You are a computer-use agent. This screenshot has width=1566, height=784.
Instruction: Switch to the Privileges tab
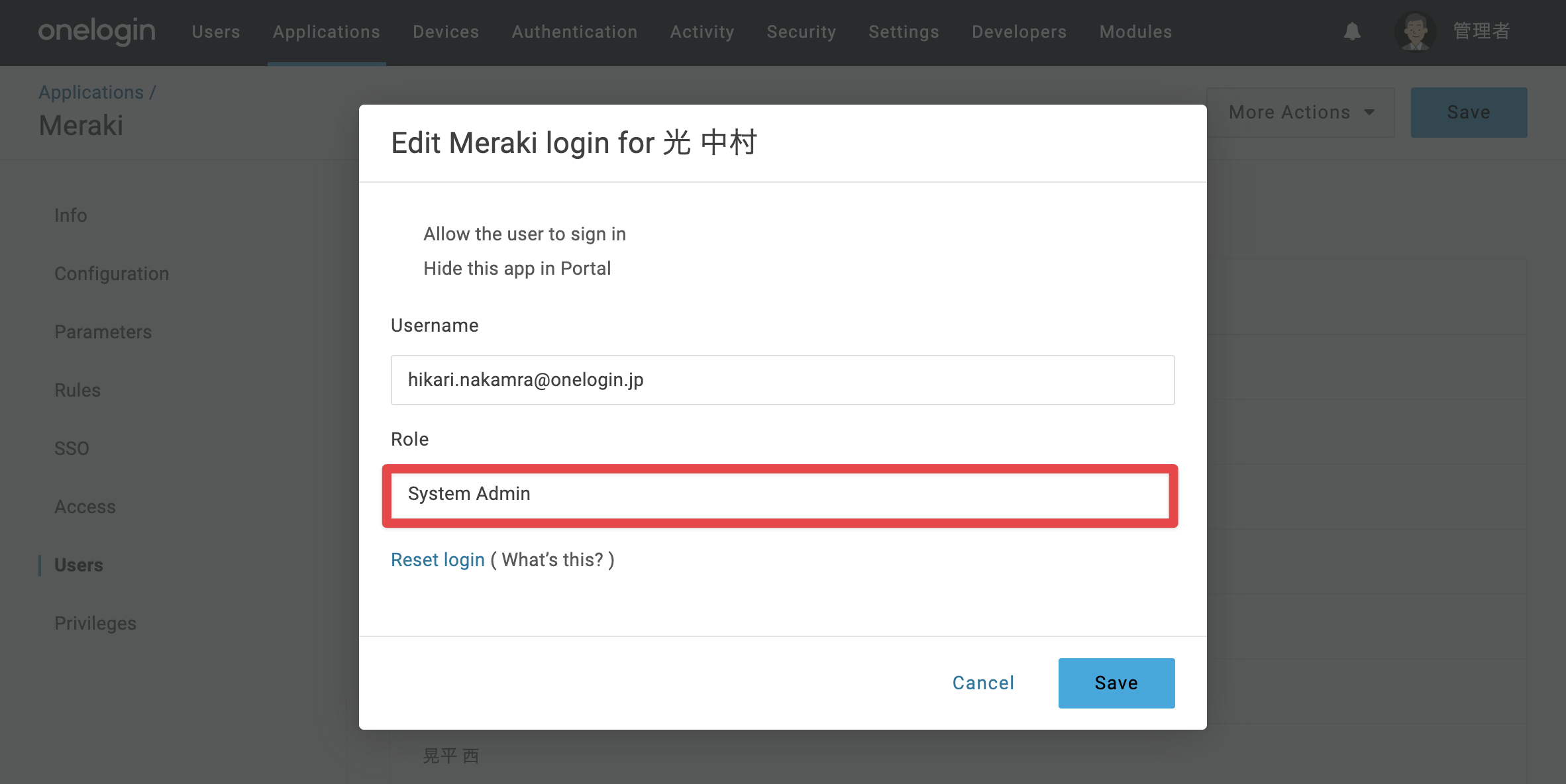95,623
